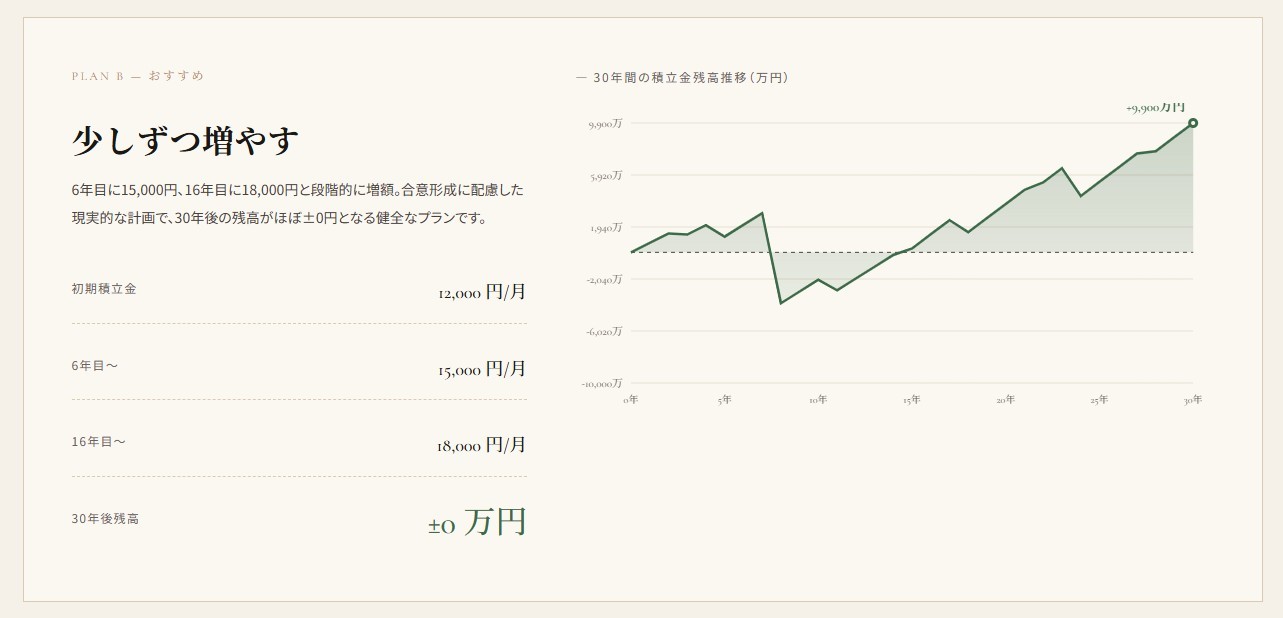The height and width of the screenshot is (618, 1283).
Task: Click the 30年後残高 ±0 万円 figure
Action: coord(477,522)
